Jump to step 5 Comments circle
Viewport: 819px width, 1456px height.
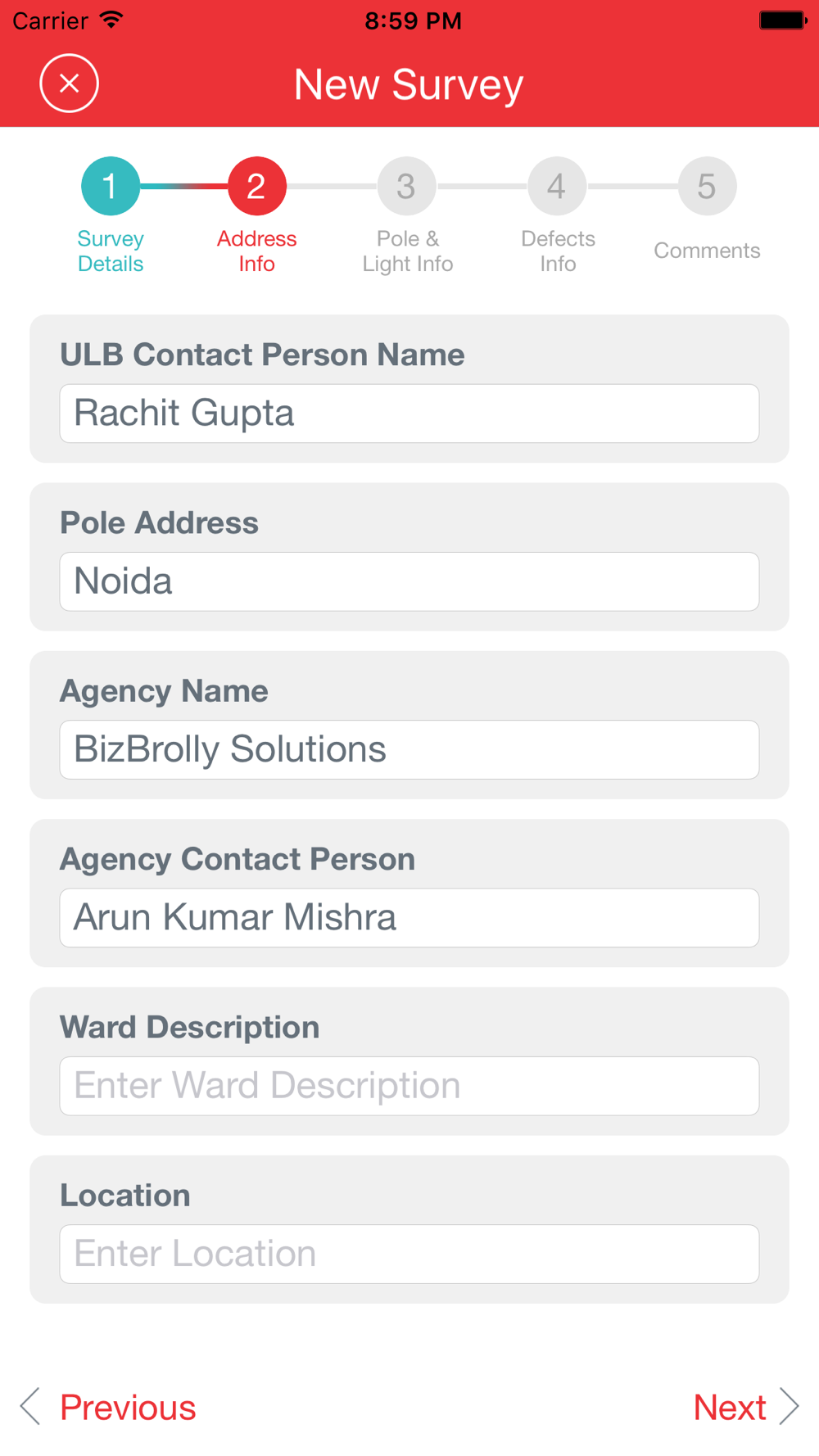(x=707, y=186)
